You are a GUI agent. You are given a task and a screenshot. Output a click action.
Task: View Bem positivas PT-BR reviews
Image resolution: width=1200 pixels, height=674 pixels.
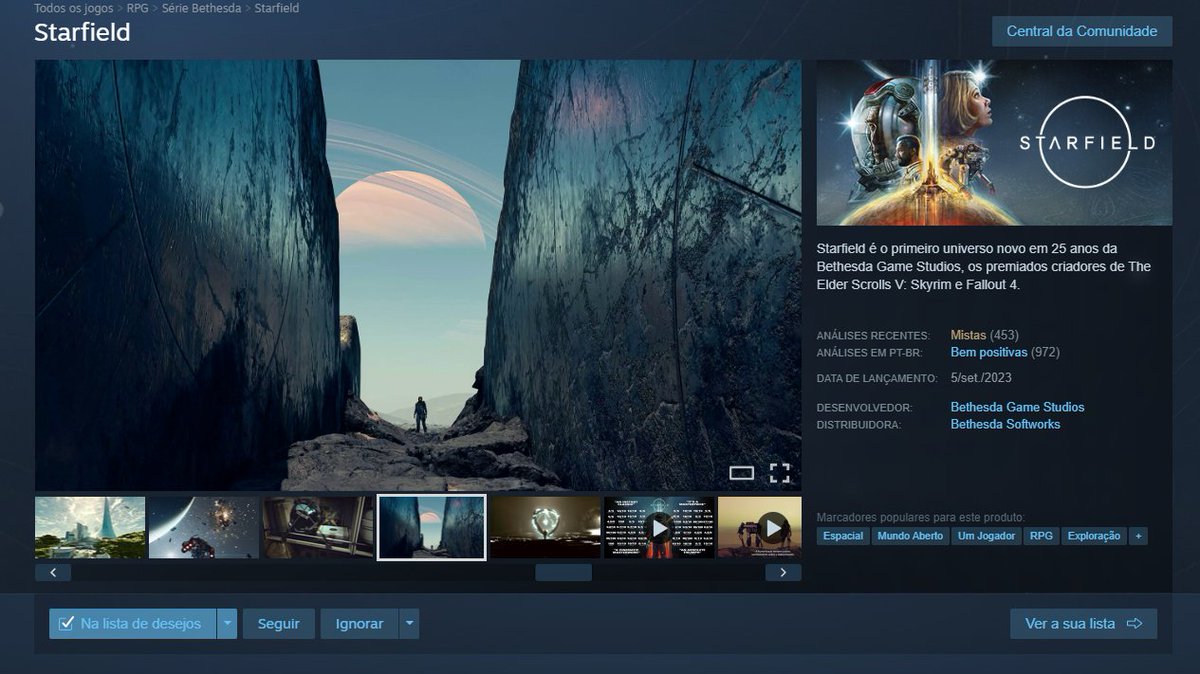click(x=989, y=352)
